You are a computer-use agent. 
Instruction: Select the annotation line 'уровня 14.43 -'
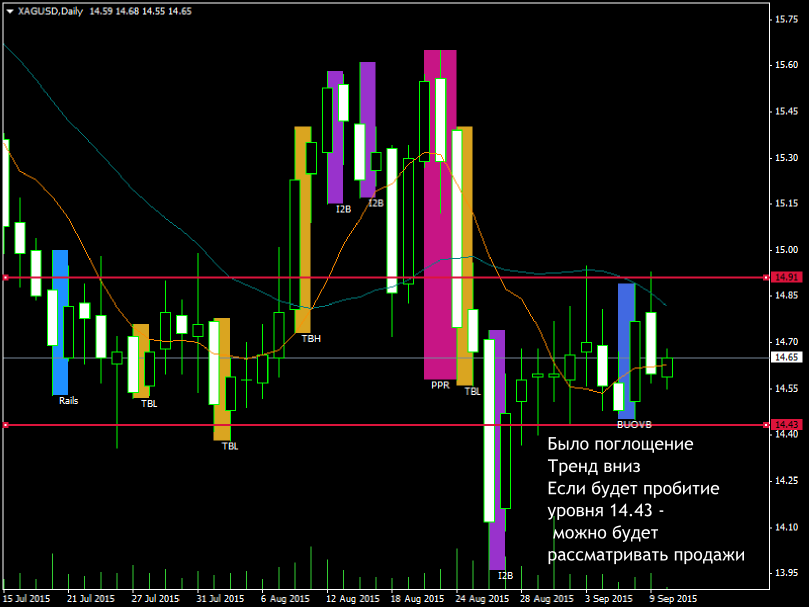606,511
